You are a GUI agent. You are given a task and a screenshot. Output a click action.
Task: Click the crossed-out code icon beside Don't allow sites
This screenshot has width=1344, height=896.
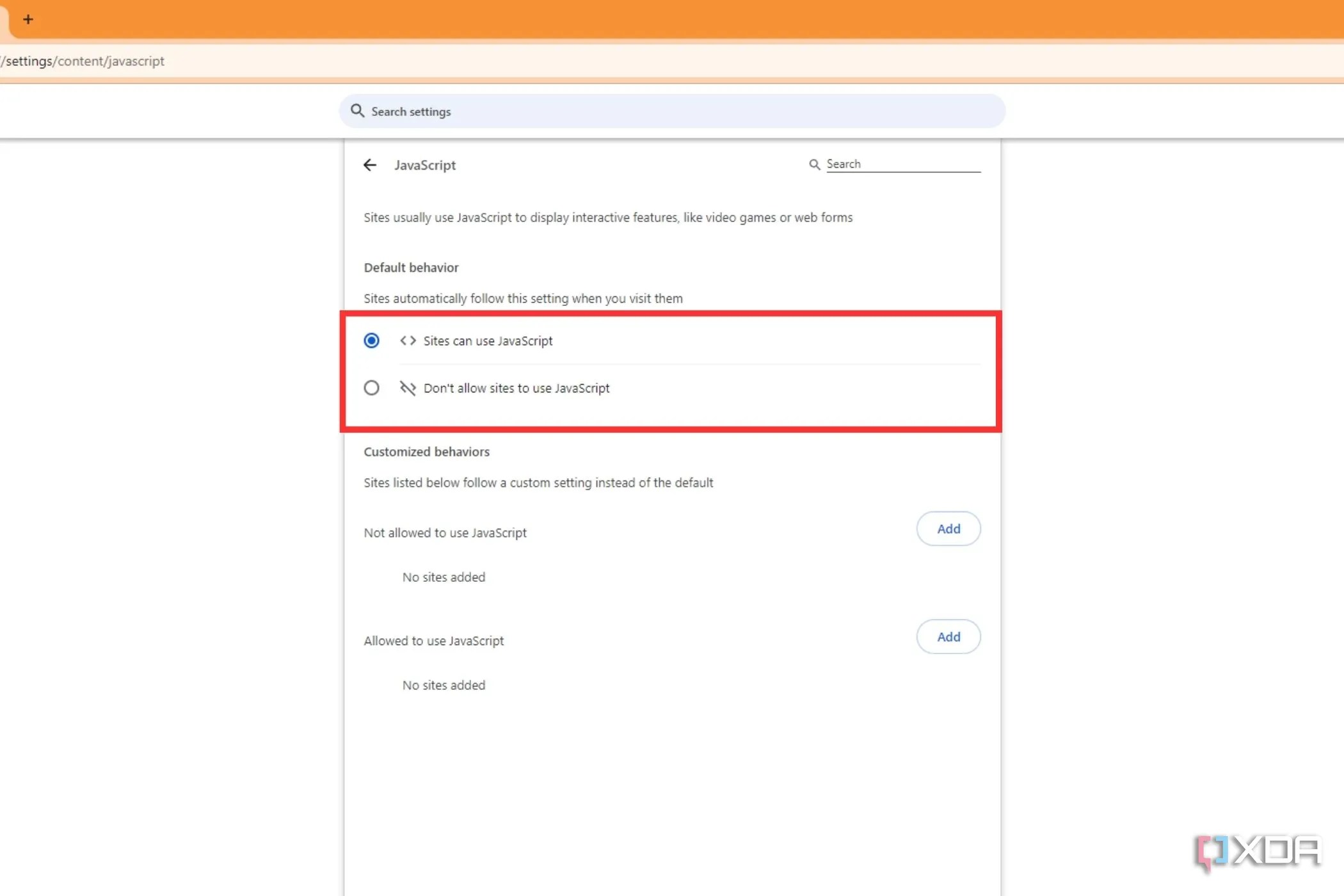click(408, 388)
